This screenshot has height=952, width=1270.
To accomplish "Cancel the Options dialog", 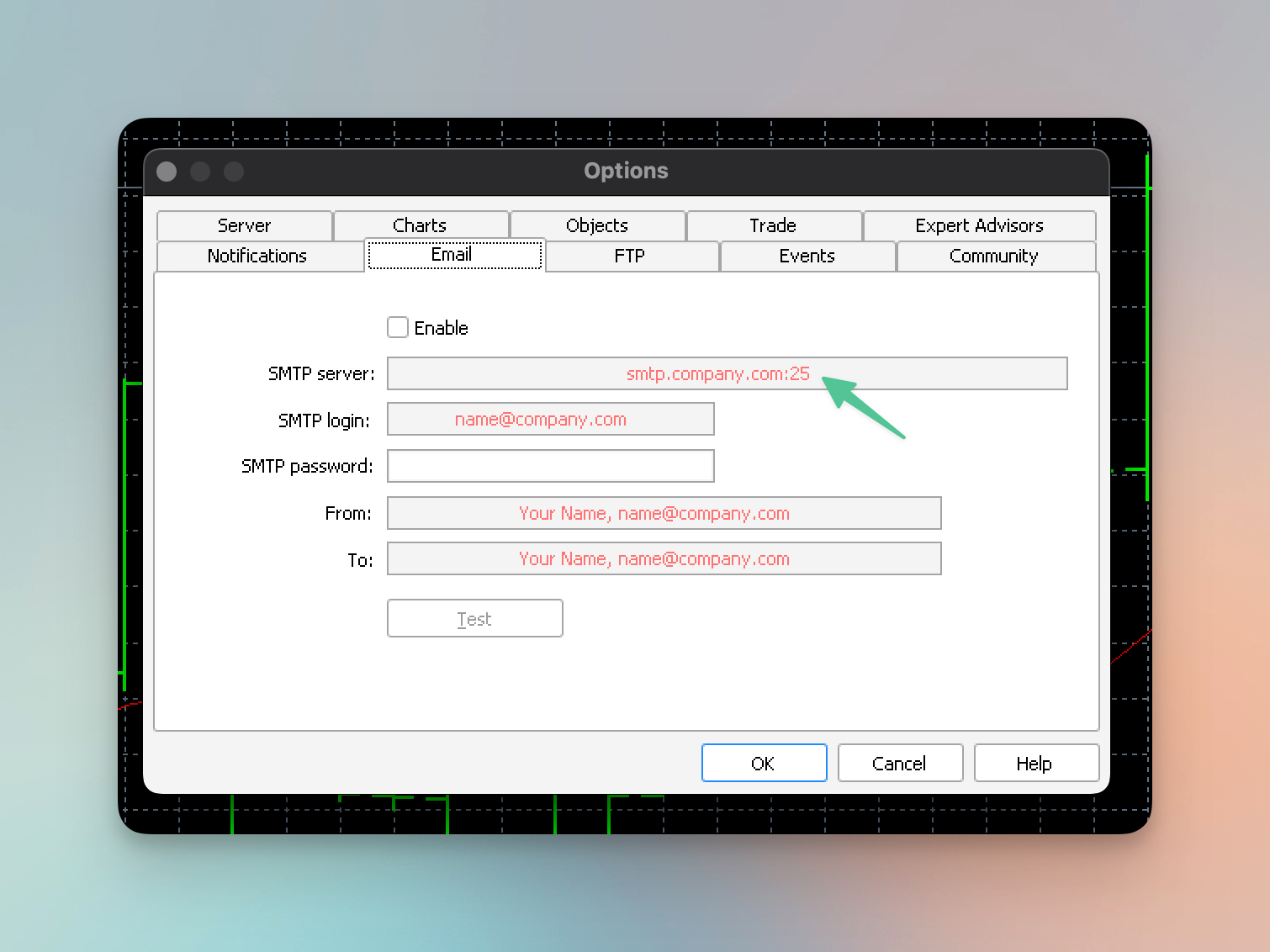I will pos(899,763).
